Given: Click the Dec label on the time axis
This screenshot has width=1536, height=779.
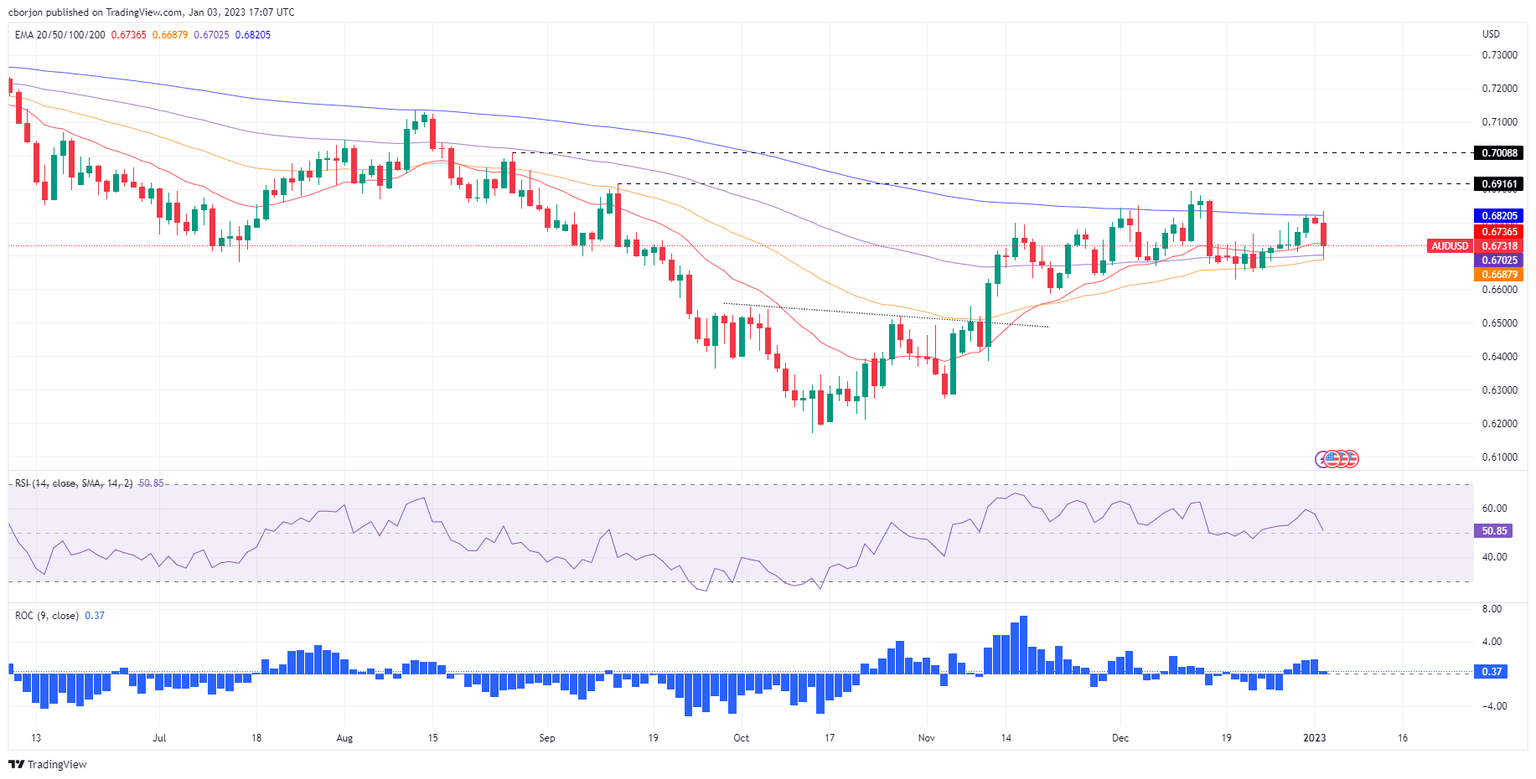Looking at the screenshot, I should click(x=1120, y=736).
